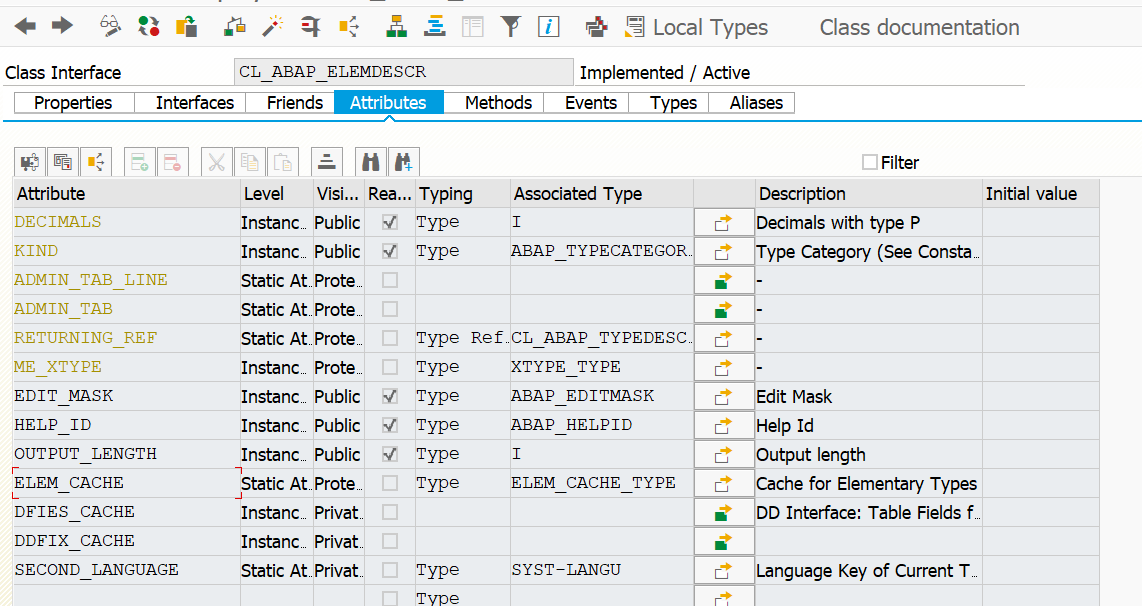Viewport: 1142px width, 606px height.
Task: Open Class documentation
Action: pyautogui.click(x=919, y=27)
